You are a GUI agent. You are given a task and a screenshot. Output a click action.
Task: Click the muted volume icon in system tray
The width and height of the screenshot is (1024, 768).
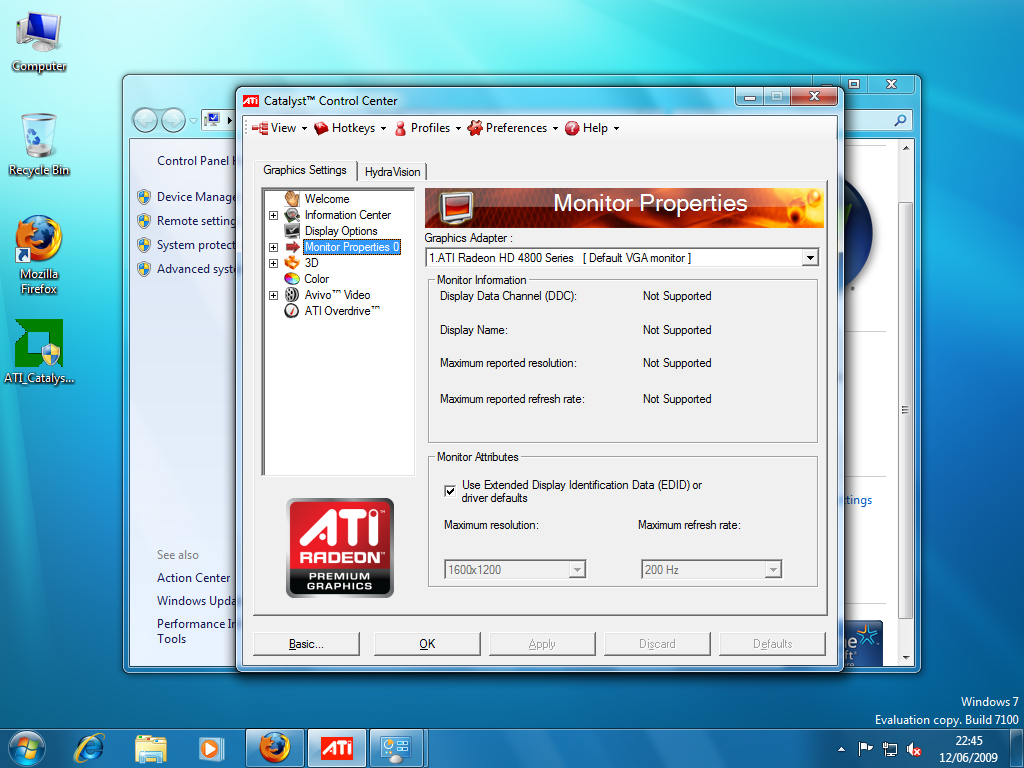(x=913, y=748)
